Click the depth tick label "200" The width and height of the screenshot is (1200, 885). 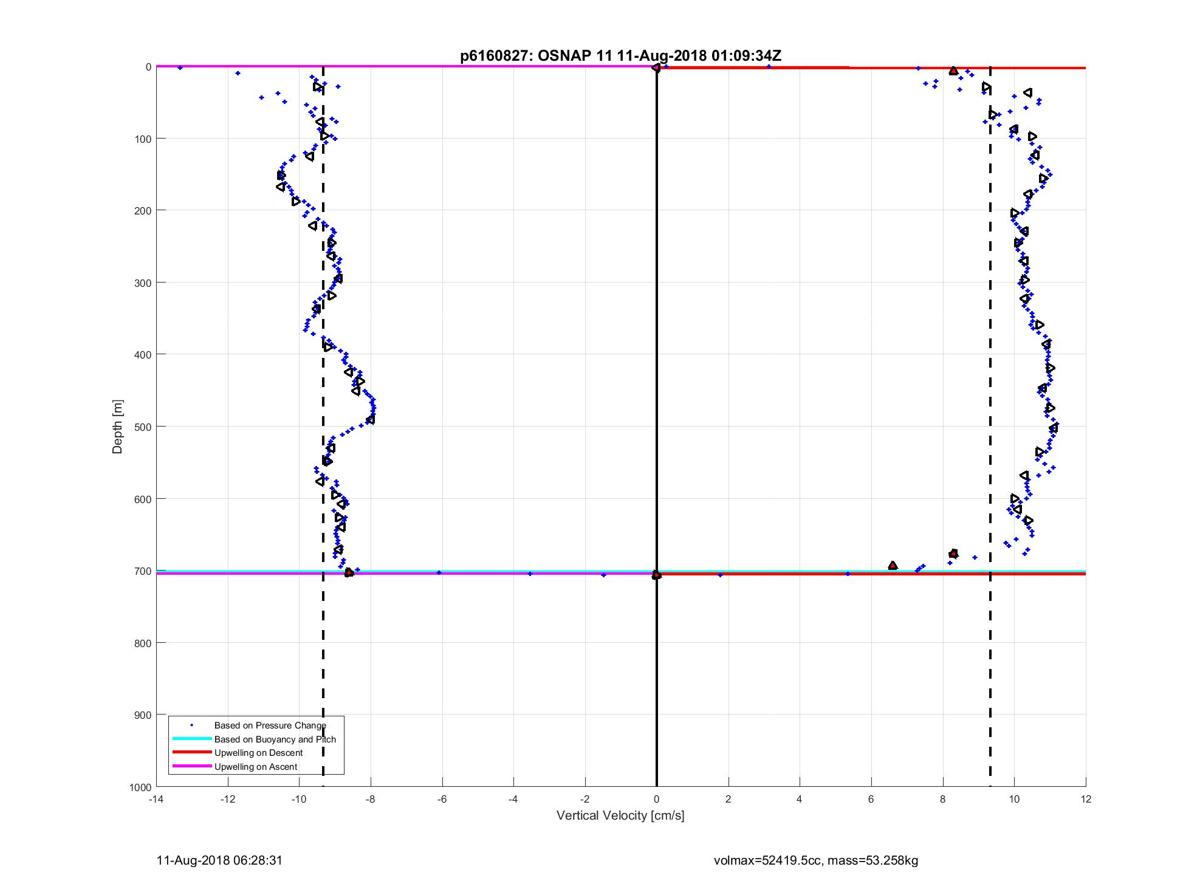pyautogui.click(x=141, y=210)
